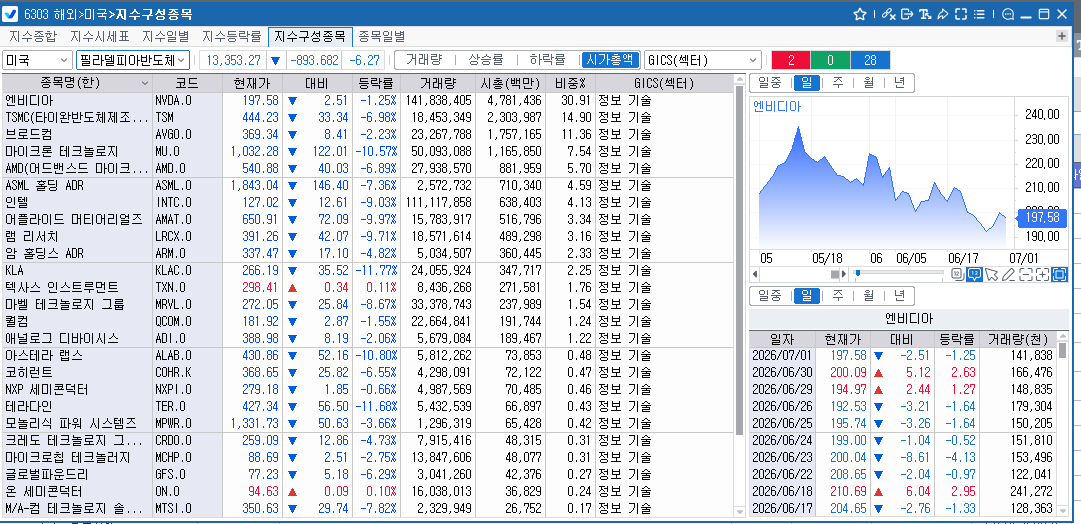
Task: Select 주 period above the chart
Action: [838, 83]
